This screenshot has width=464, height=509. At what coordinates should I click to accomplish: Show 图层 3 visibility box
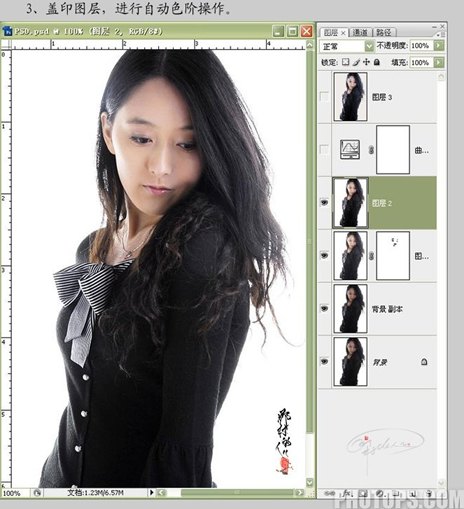tap(324, 97)
